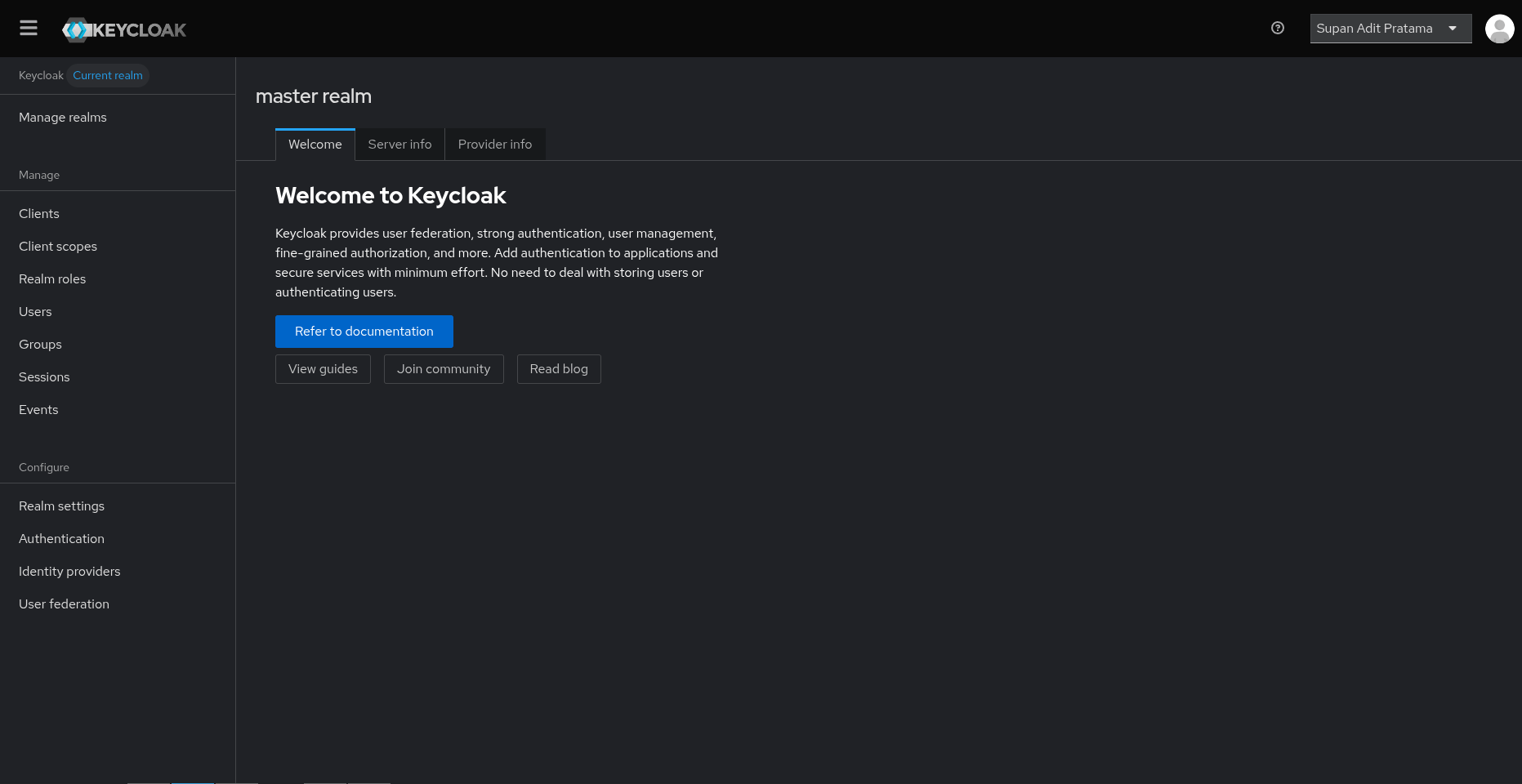The height and width of the screenshot is (784, 1522).
Task: Open Events in the sidebar
Action: tap(118, 410)
